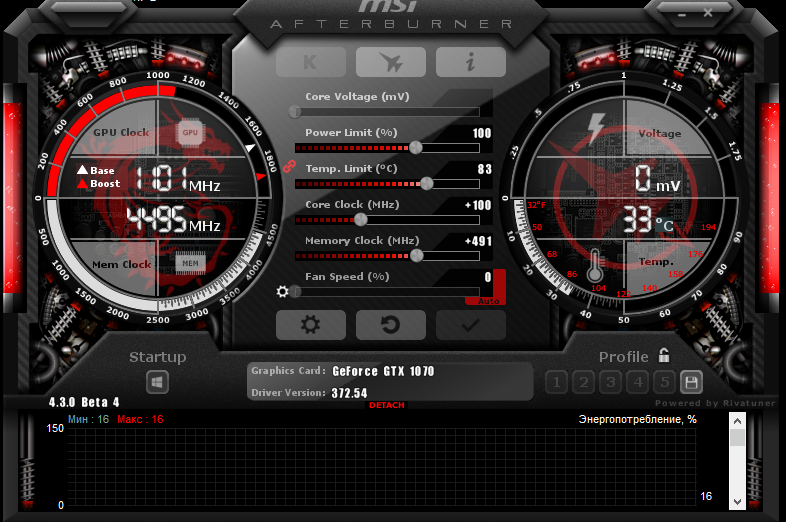The width and height of the screenshot is (786, 522).
Task: Save profile using floppy disk icon
Action: [x=691, y=383]
